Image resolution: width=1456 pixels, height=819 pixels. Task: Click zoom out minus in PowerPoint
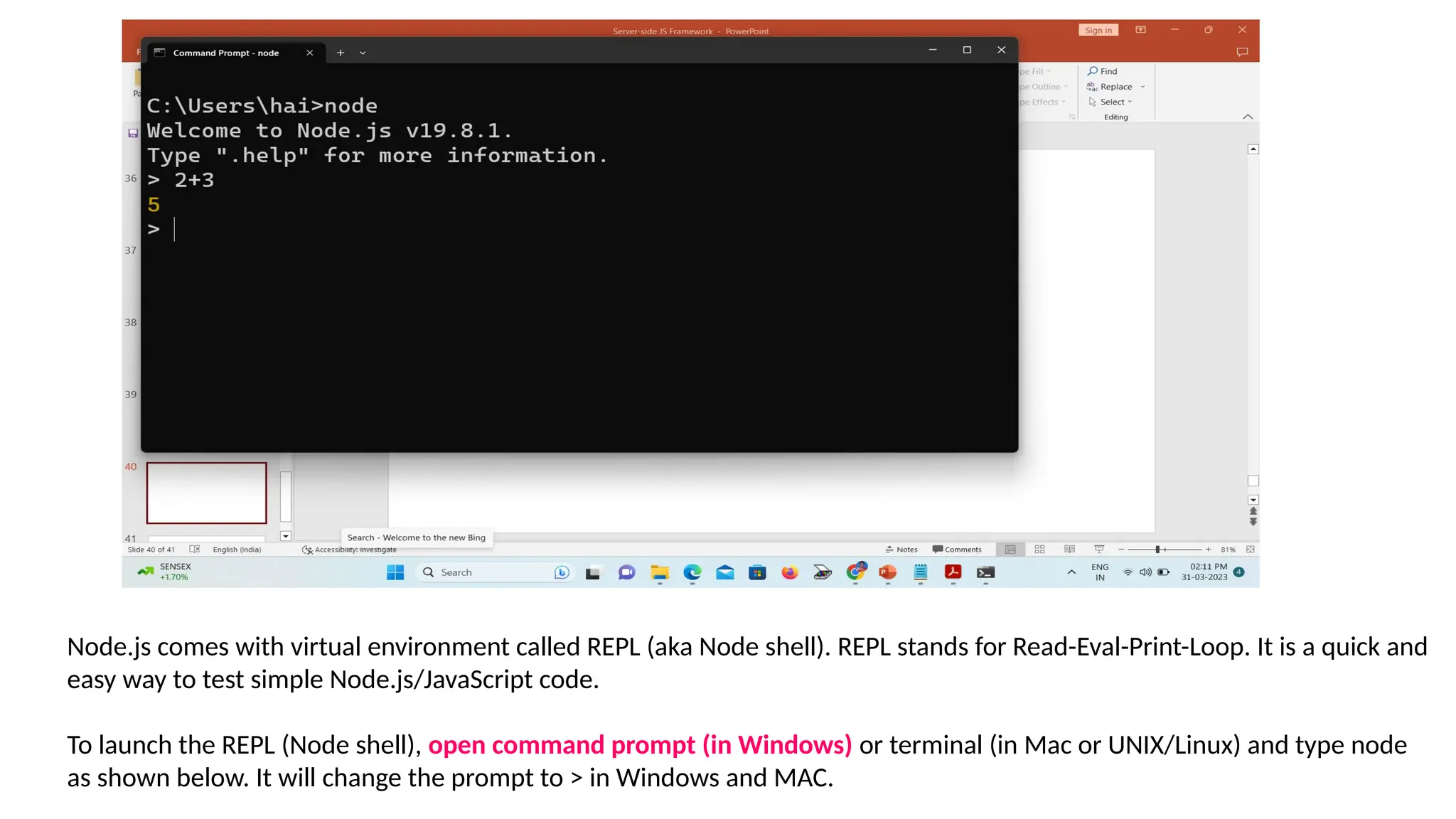pos(1121,550)
